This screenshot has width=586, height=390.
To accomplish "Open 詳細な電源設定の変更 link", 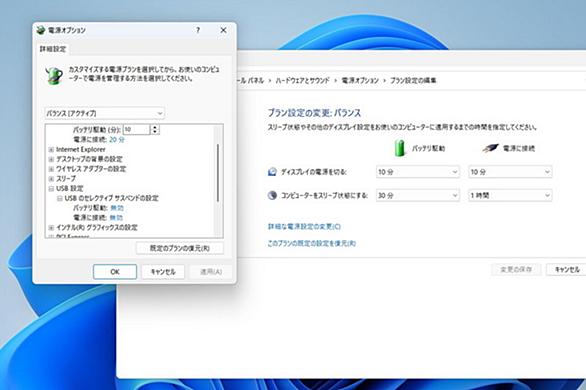I will [304, 226].
